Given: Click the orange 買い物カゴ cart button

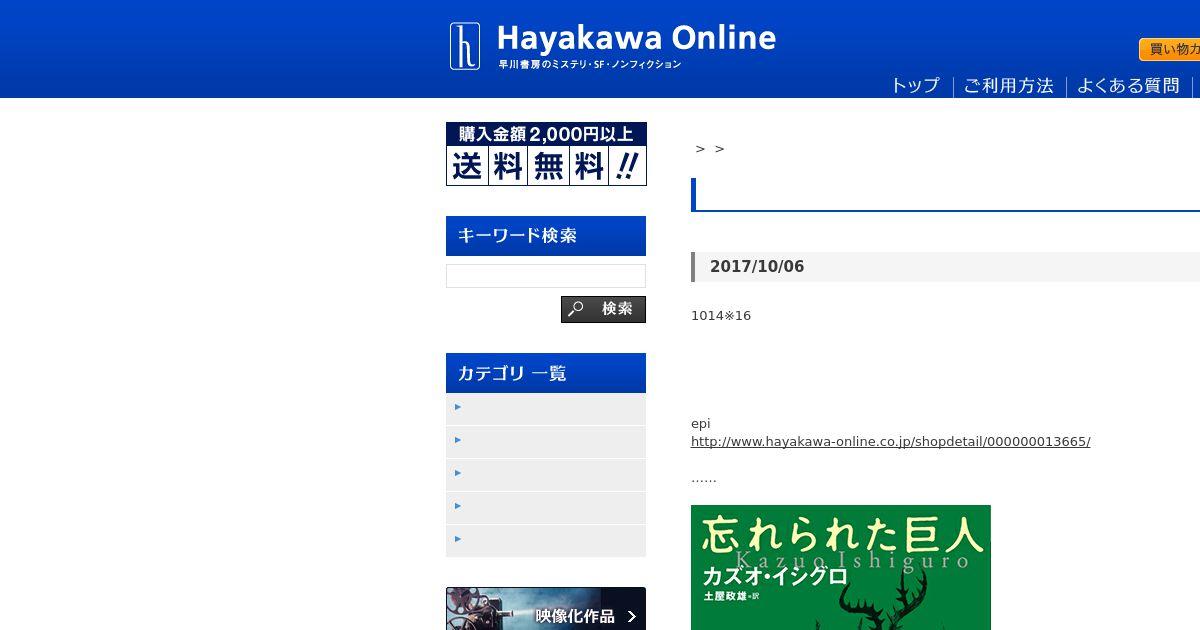Looking at the screenshot, I should coord(1170,49).
